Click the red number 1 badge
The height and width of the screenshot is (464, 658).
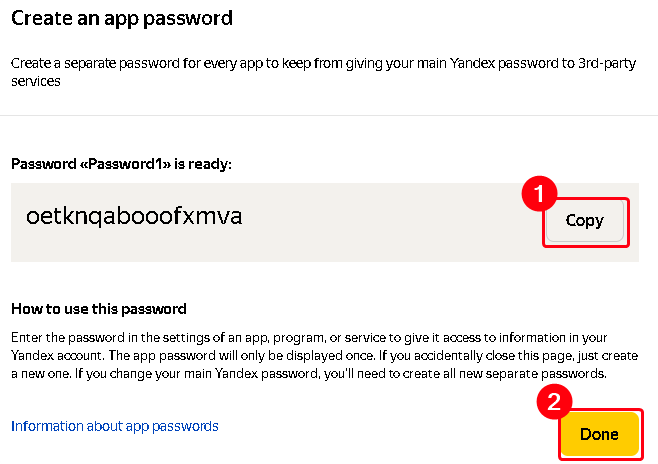pos(539,194)
